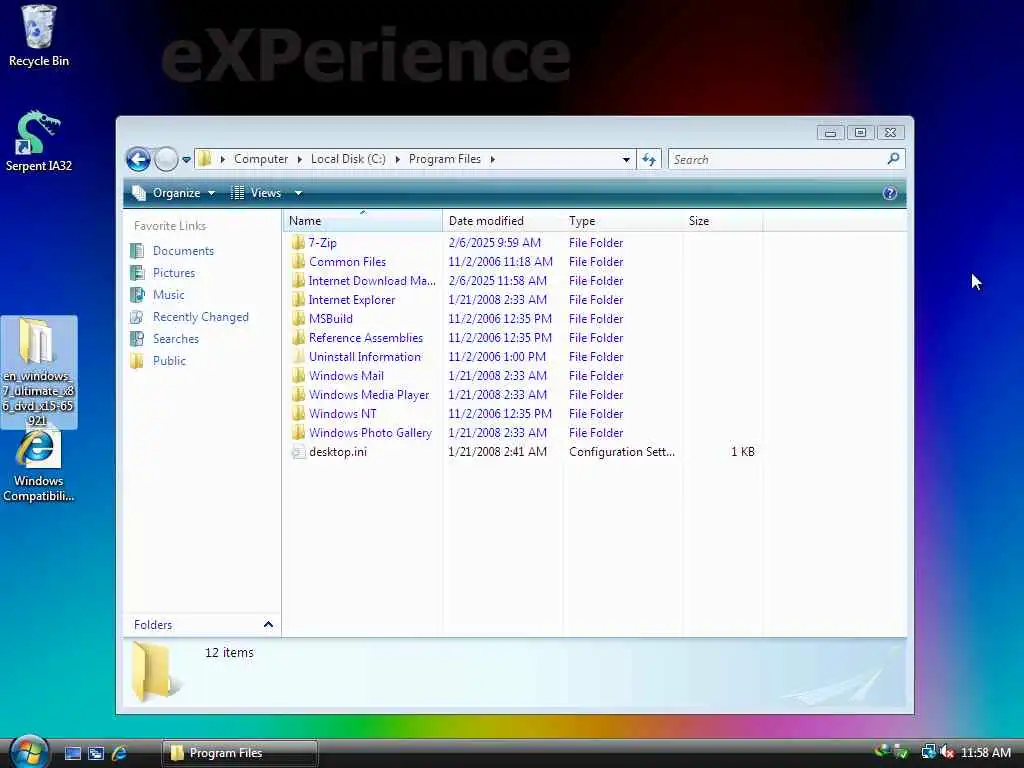Click the Forward navigation button
This screenshot has width=1024, height=768.
click(166, 159)
